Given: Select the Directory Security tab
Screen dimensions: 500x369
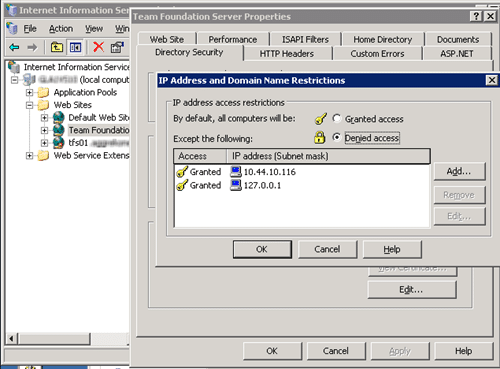Looking at the screenshot, I should 189,52.
